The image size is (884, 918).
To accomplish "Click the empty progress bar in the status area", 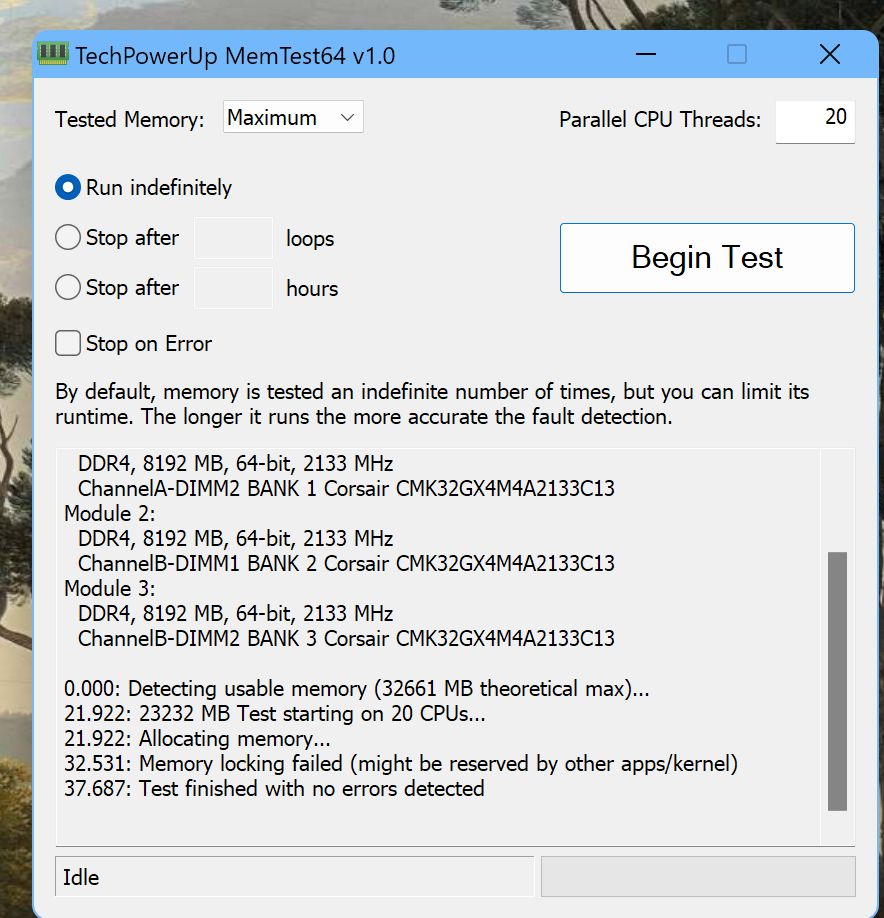I will [x=698, y=876].
